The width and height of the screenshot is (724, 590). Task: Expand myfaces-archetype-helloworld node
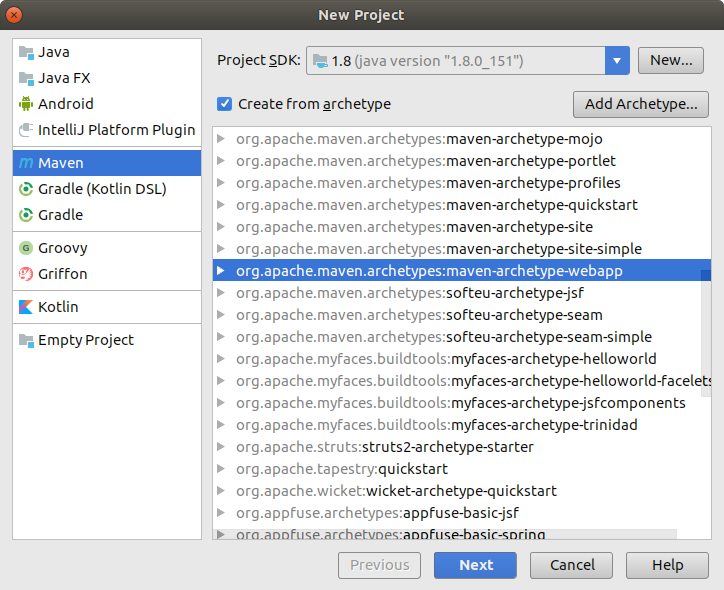click(x=221, y=359)
